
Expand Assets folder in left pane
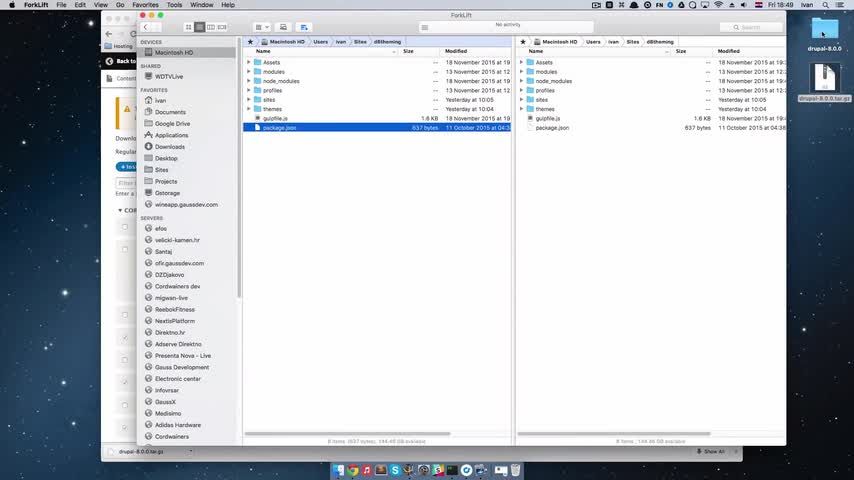pos(249,63)
